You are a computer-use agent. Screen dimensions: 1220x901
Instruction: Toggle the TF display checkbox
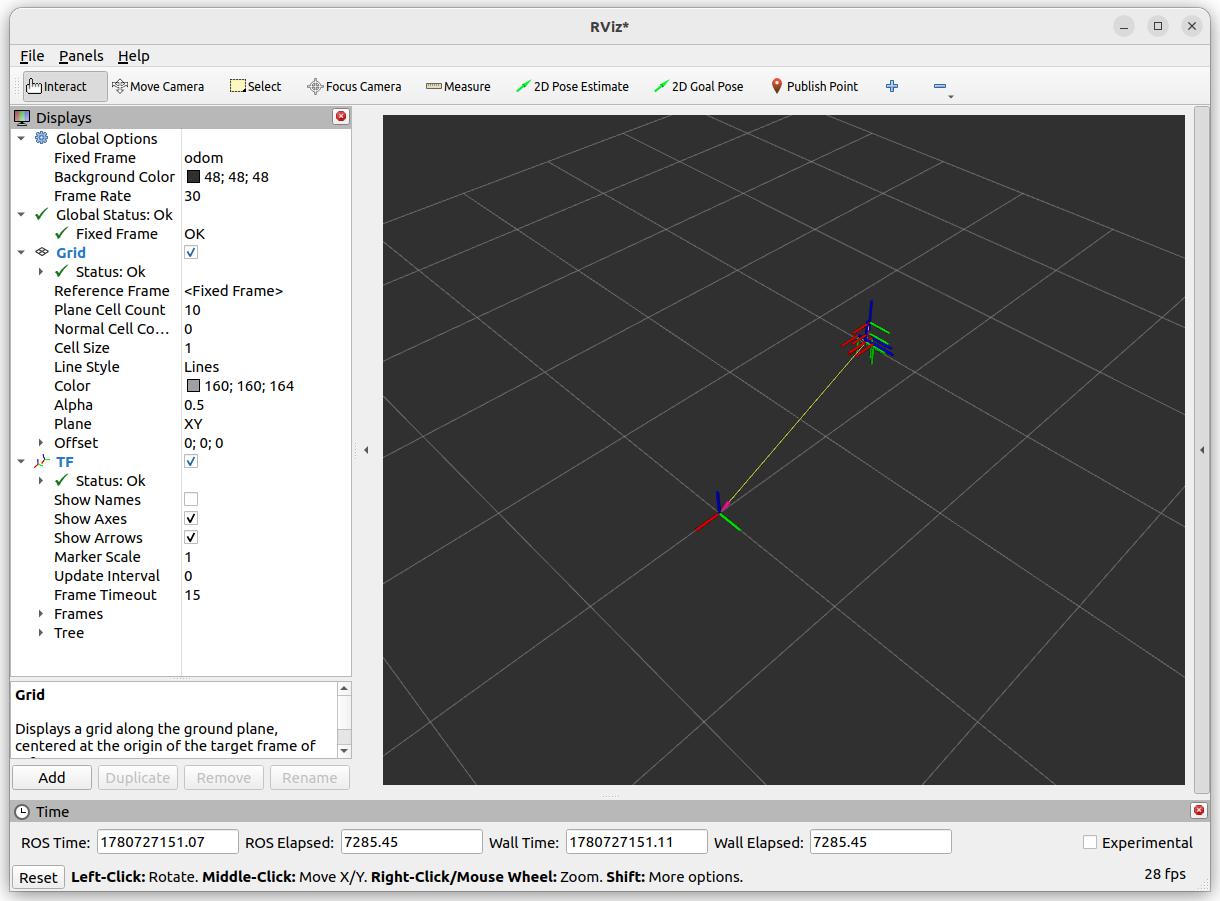[191, 461]
